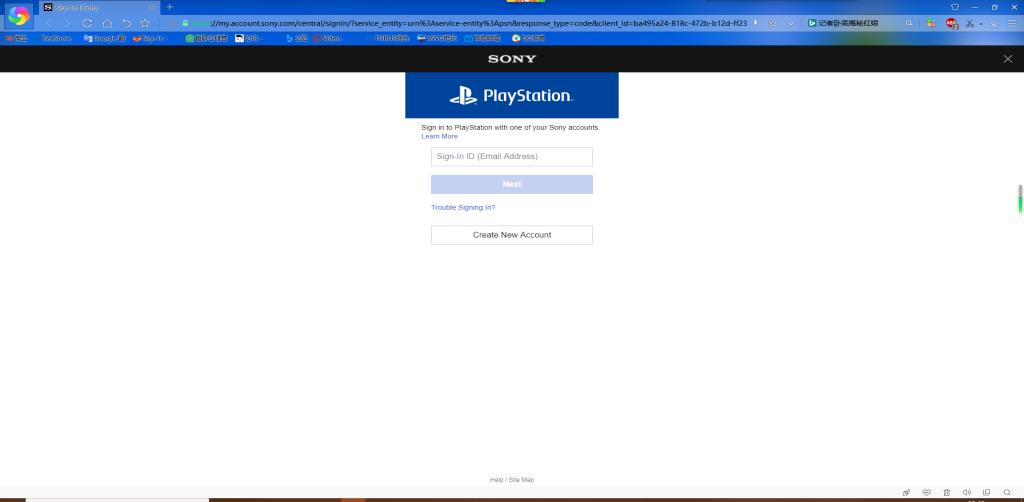
Task: Open the rocket accelerator icon in status bar
Action: pos(907,493)
